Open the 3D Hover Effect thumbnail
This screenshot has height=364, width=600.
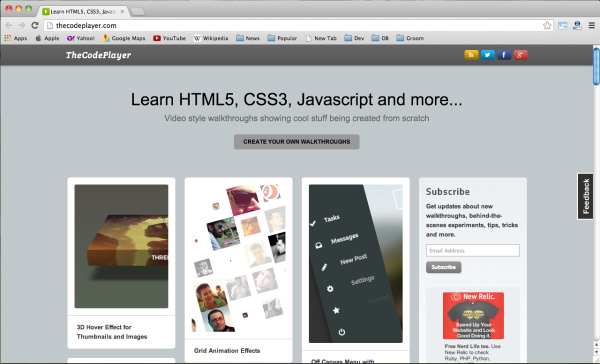[121, 246]
